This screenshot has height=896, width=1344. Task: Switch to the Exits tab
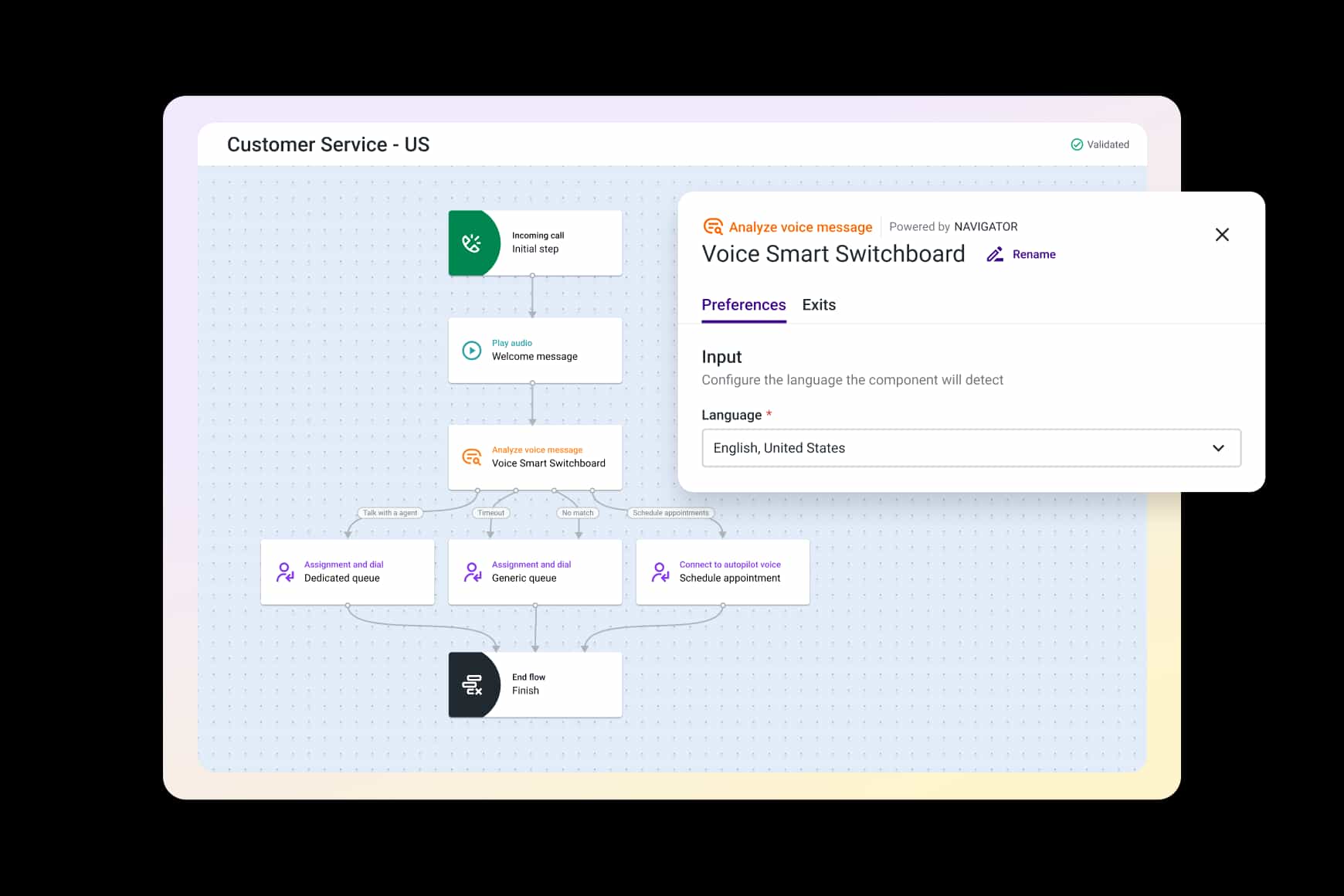click(819, 305)
